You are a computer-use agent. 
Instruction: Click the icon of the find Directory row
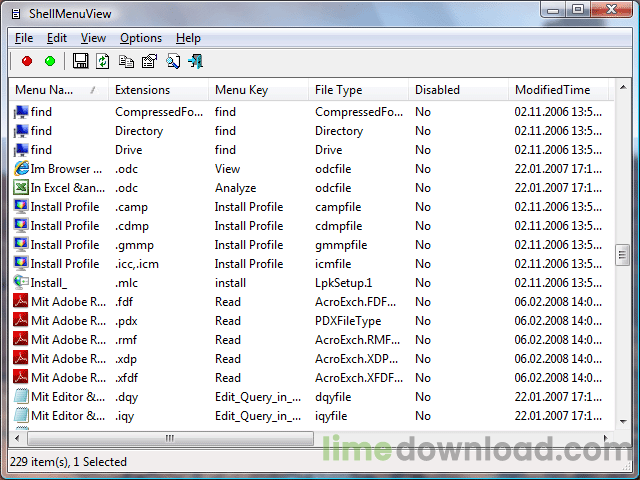[21, 131]
